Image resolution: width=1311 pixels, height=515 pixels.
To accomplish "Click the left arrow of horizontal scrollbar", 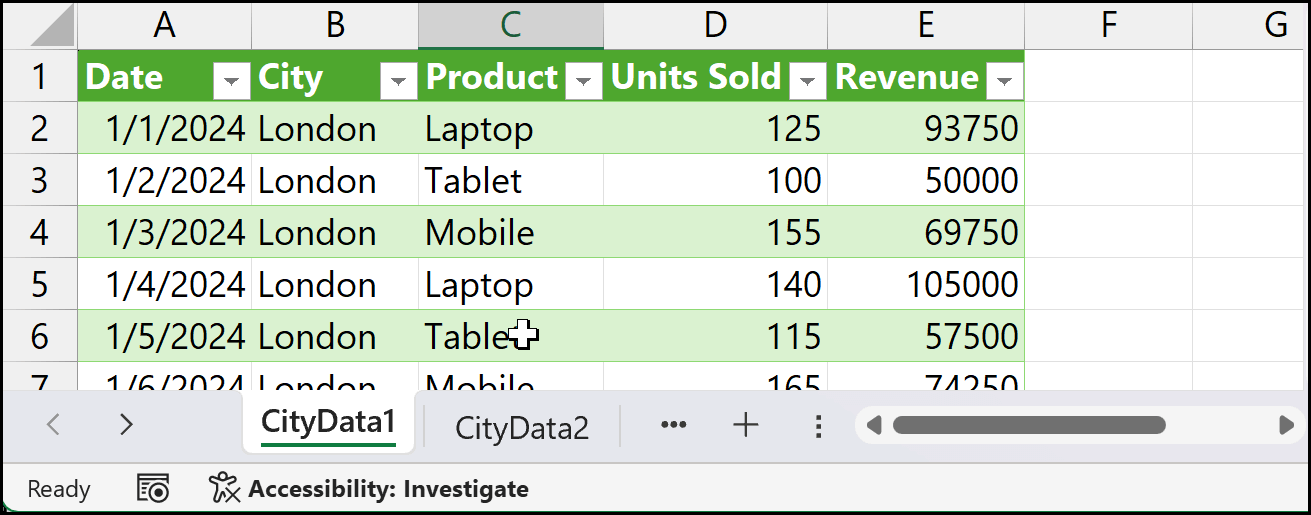I will (874, 426).
